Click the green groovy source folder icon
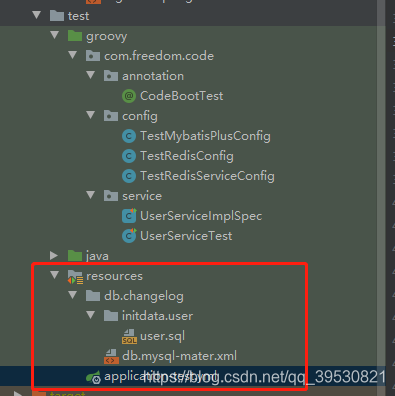 [75, 36]
